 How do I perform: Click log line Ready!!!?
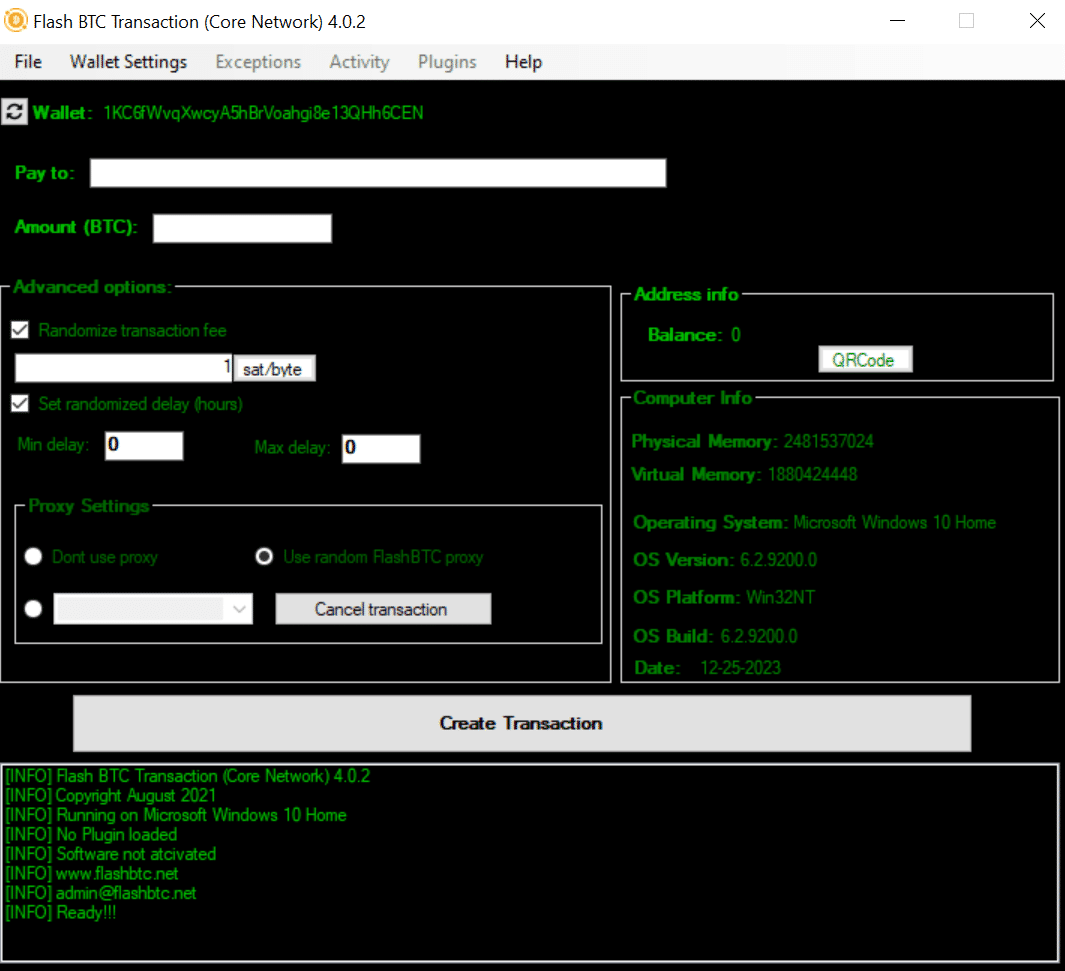(60, 912)
